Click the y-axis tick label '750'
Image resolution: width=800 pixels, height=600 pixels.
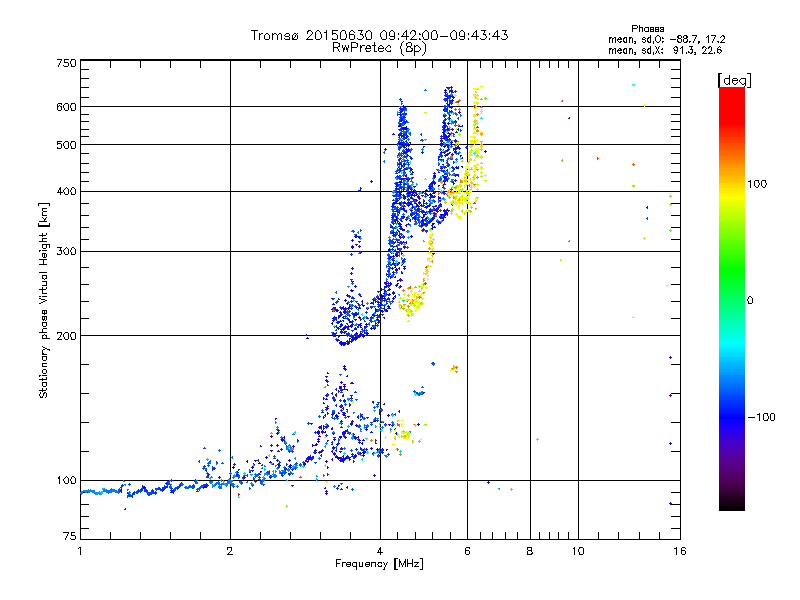66,63
